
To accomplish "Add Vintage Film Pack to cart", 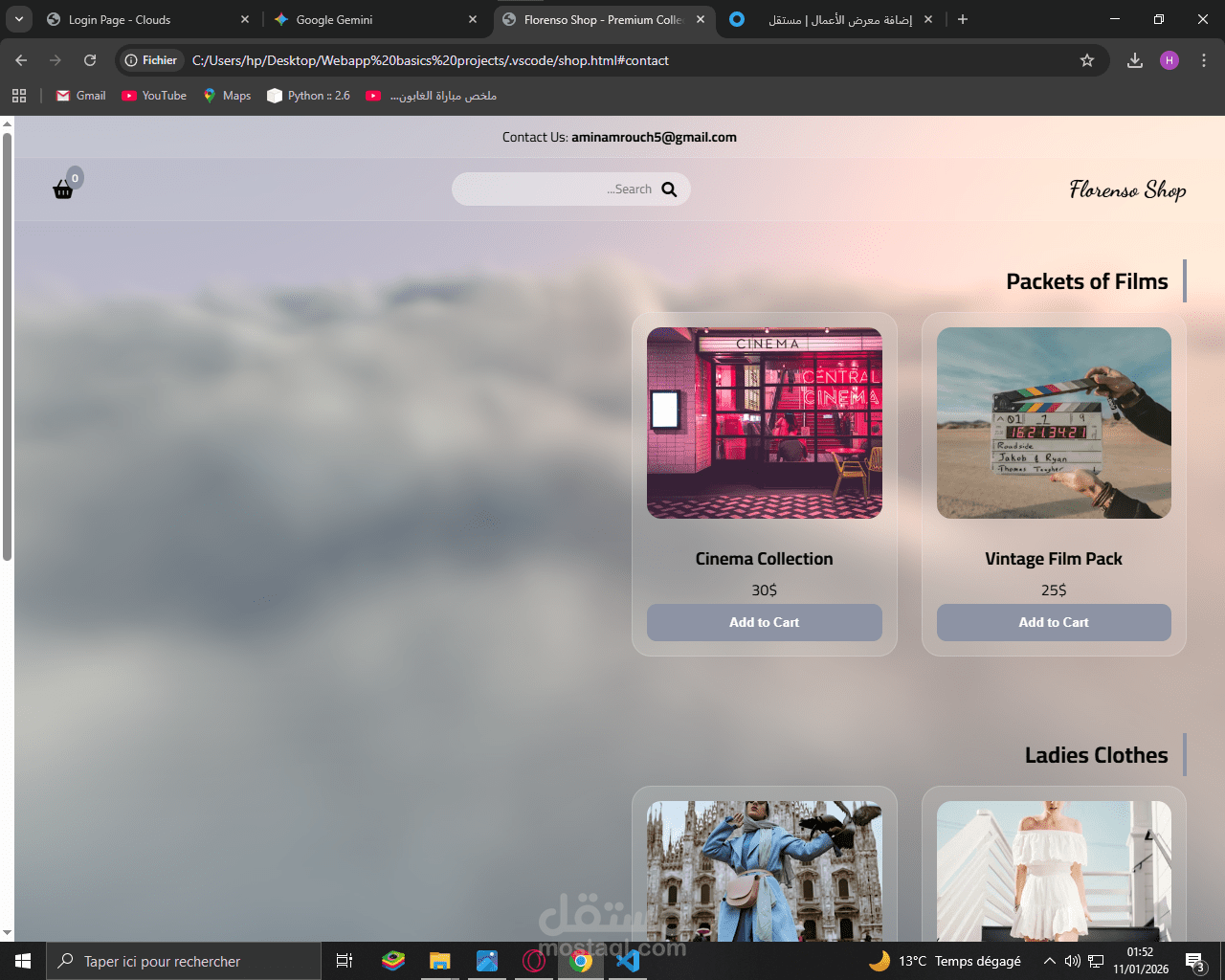I will [1054, 622].
